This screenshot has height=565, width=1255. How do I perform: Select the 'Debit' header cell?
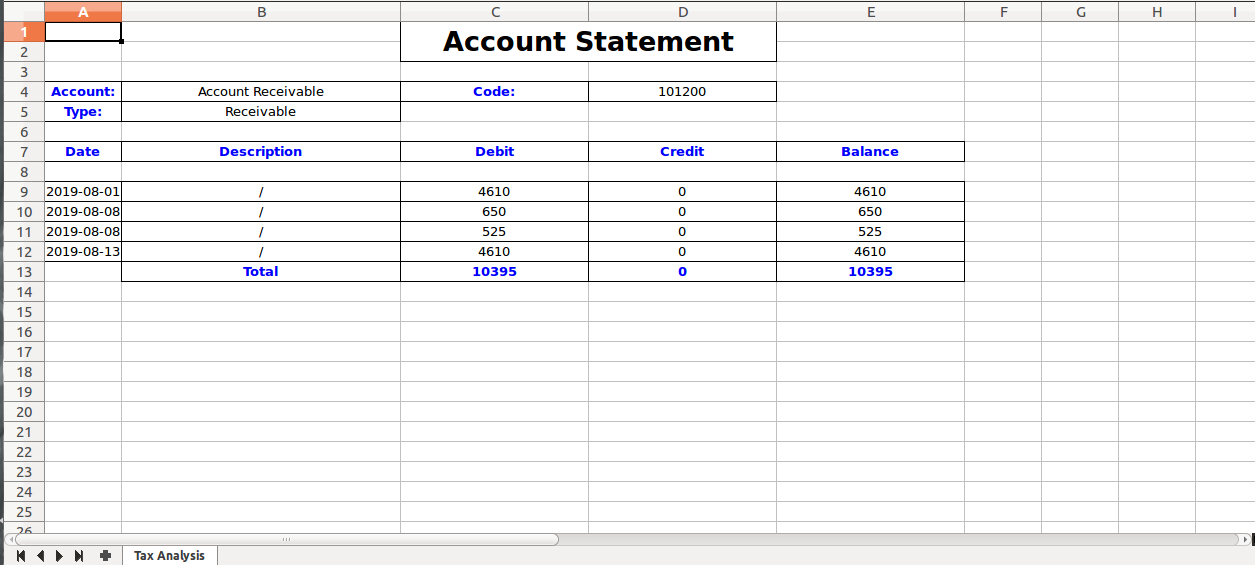(x=495, y=152)
